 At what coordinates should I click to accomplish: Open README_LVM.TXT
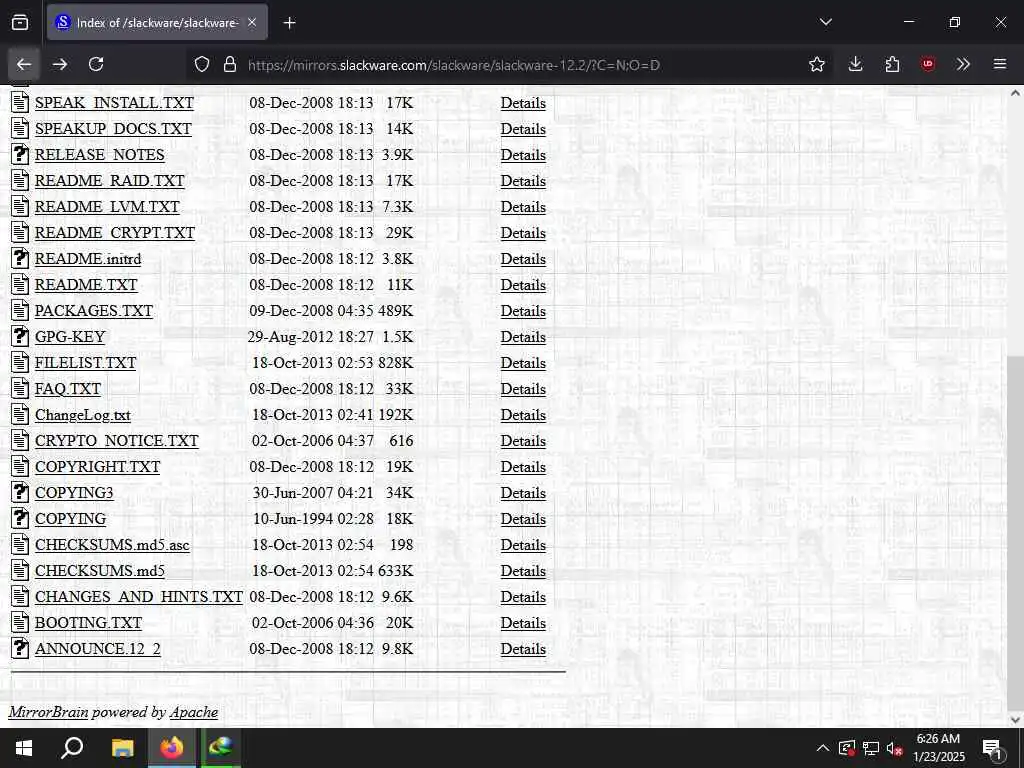[106, 207]
